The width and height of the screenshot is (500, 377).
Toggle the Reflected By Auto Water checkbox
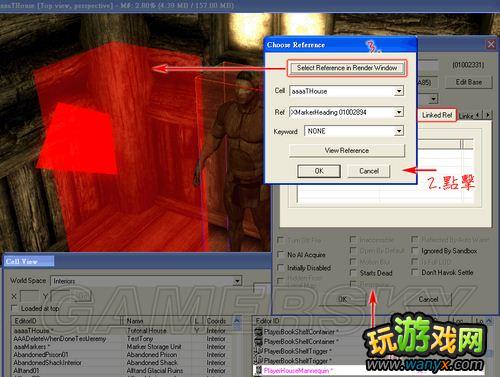click(x=415, y=239)
